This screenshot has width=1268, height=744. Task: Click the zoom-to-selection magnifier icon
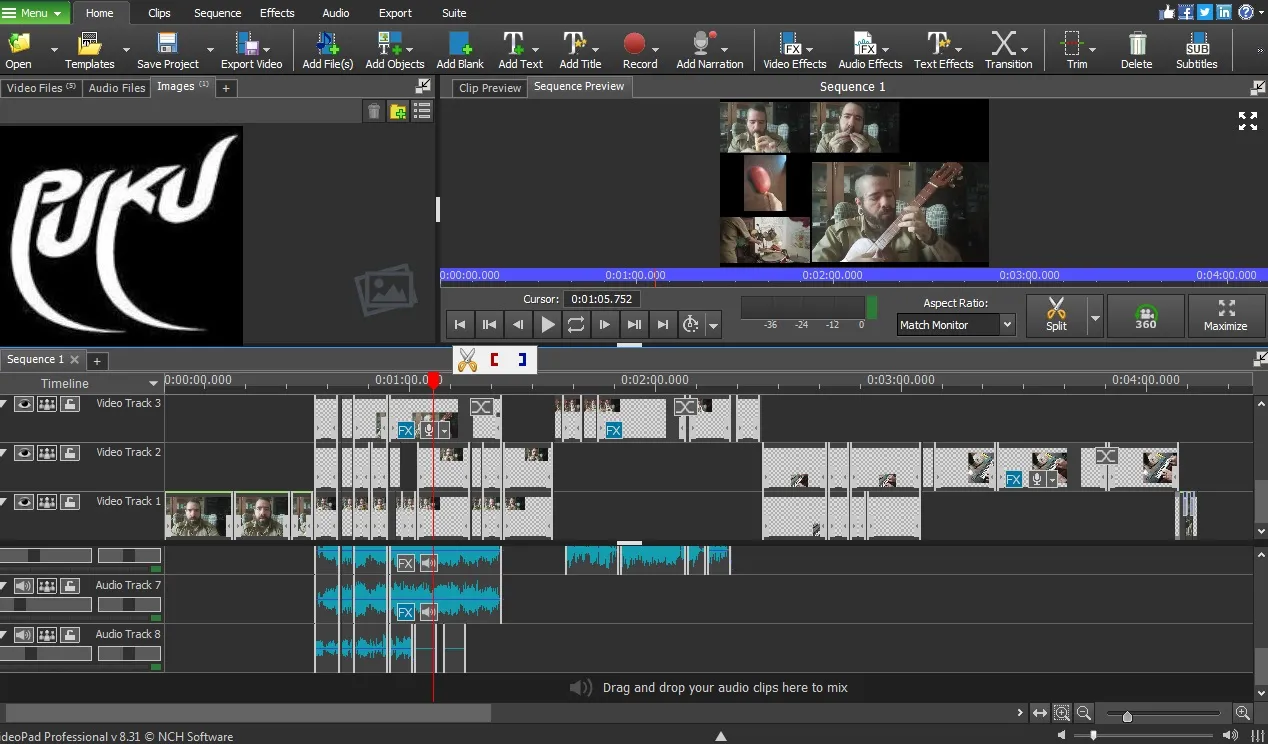tap(1062, 713)
